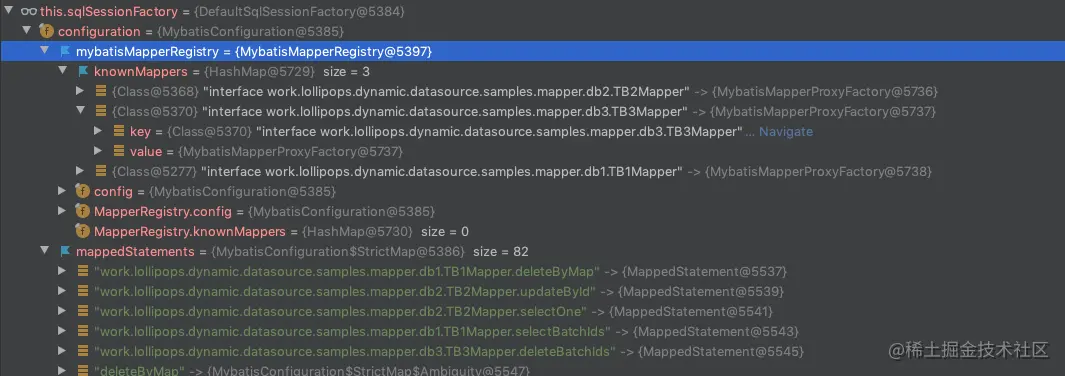Select the knownMappers HashMap@5729 row
Screen dimensions: 1065x376
pos(532,71)
